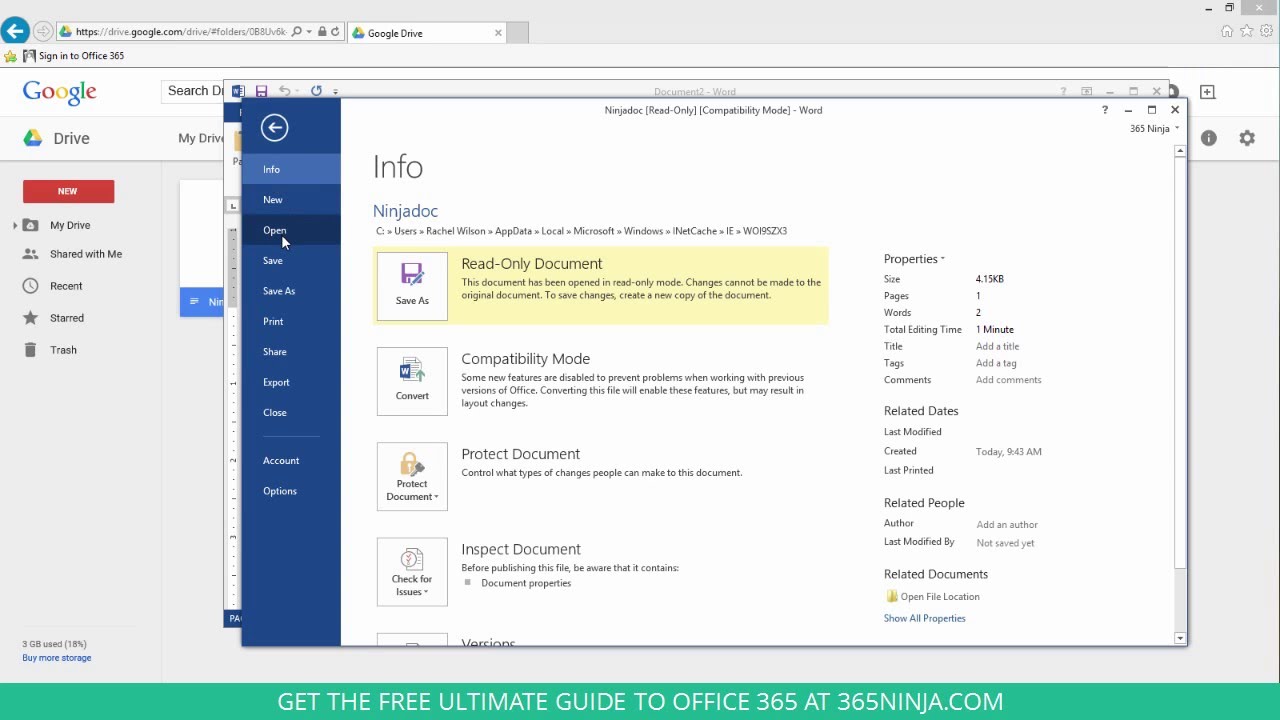Image resolution: width=1280 pixels, height=720 pixels.
Task: Click the browser home icon
Action: (1227, 31)
